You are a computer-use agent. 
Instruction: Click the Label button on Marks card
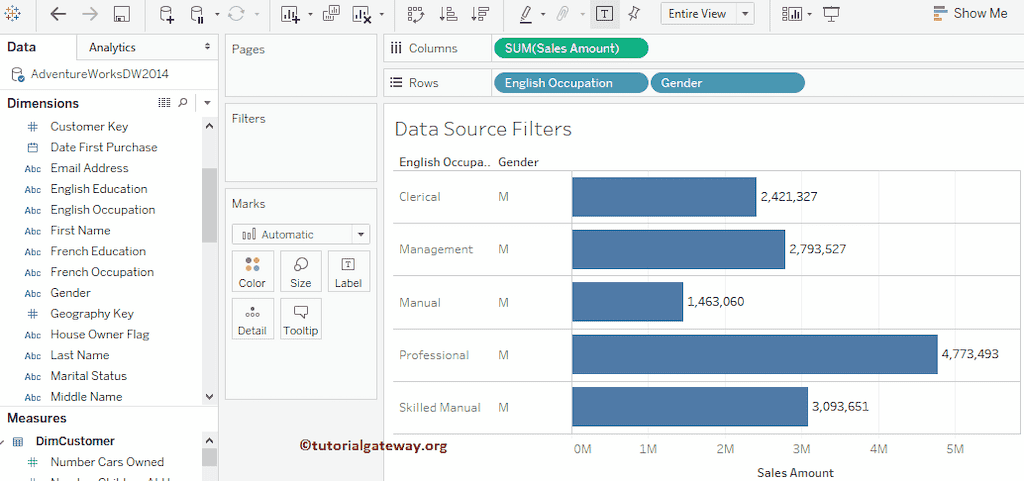(x=348, y=271)
